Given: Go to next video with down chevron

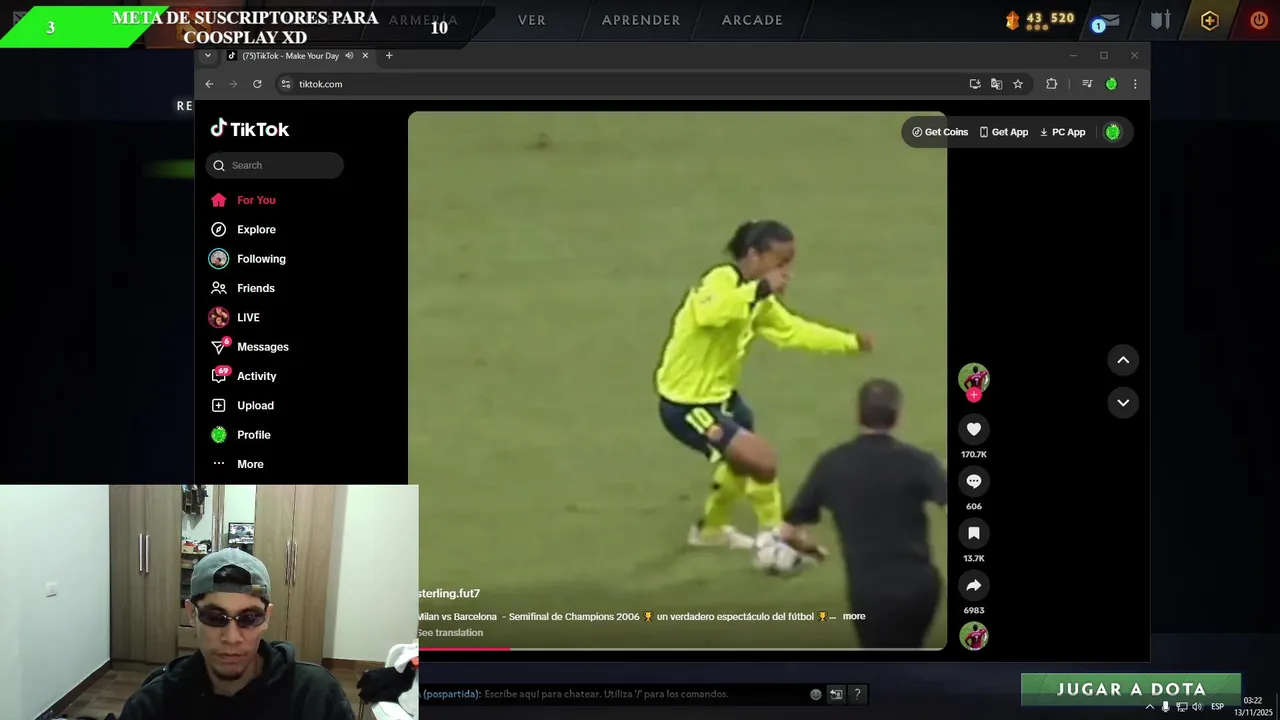Looking at the screenshot, I should tap(1123, 403).
